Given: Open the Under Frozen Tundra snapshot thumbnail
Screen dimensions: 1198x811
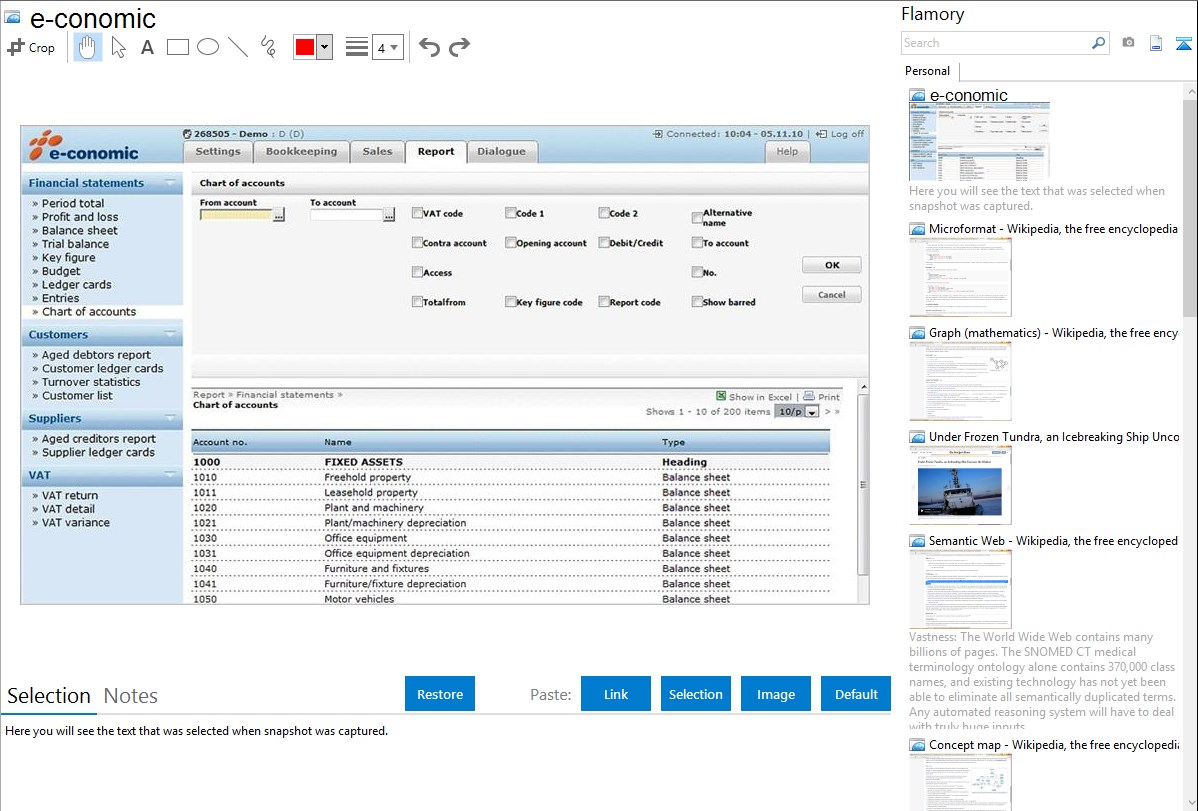Looking at the screenshot, I should point(960,485).
